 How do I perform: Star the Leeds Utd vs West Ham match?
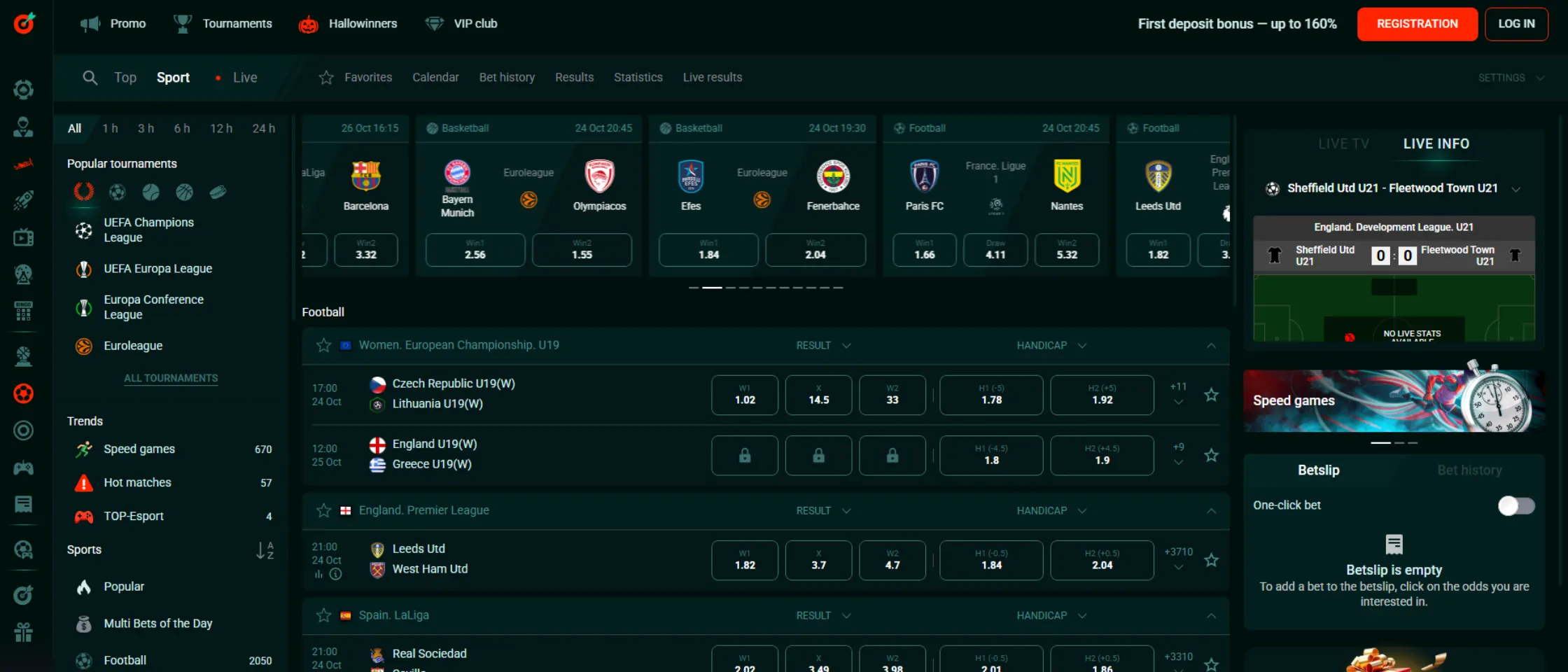tap(1212, 560)
